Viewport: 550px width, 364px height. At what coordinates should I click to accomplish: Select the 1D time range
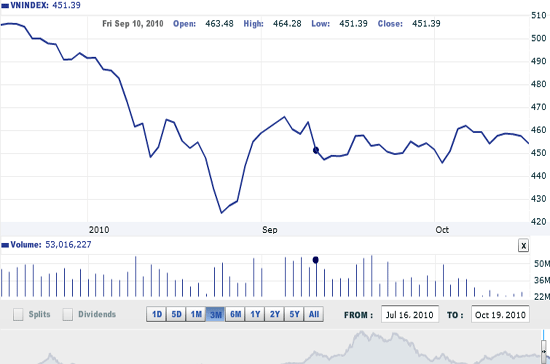156,314
